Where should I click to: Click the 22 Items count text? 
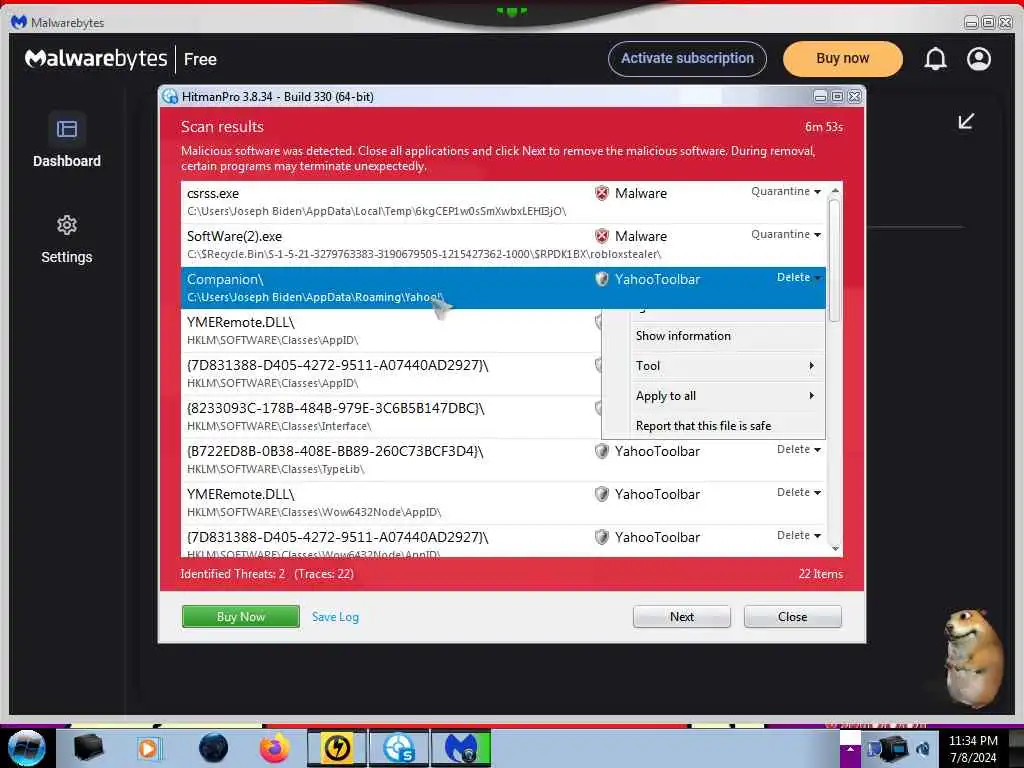[x=820, y=574]
